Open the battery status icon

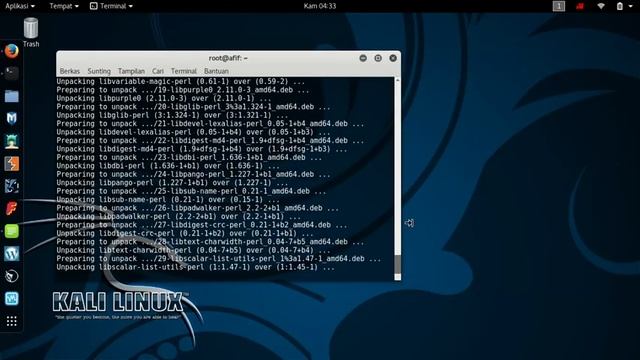pos(620,6)
